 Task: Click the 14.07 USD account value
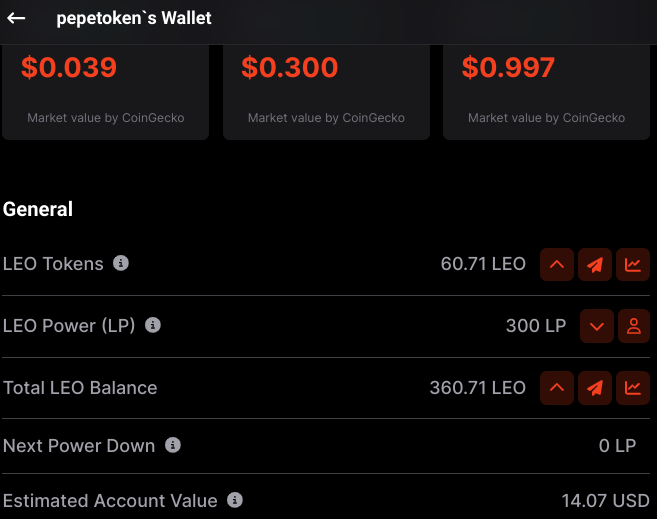click(x=605, y=501)
